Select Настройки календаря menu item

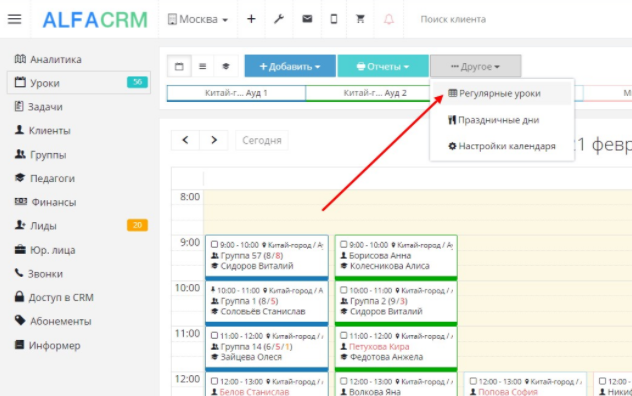pos(501,146)
